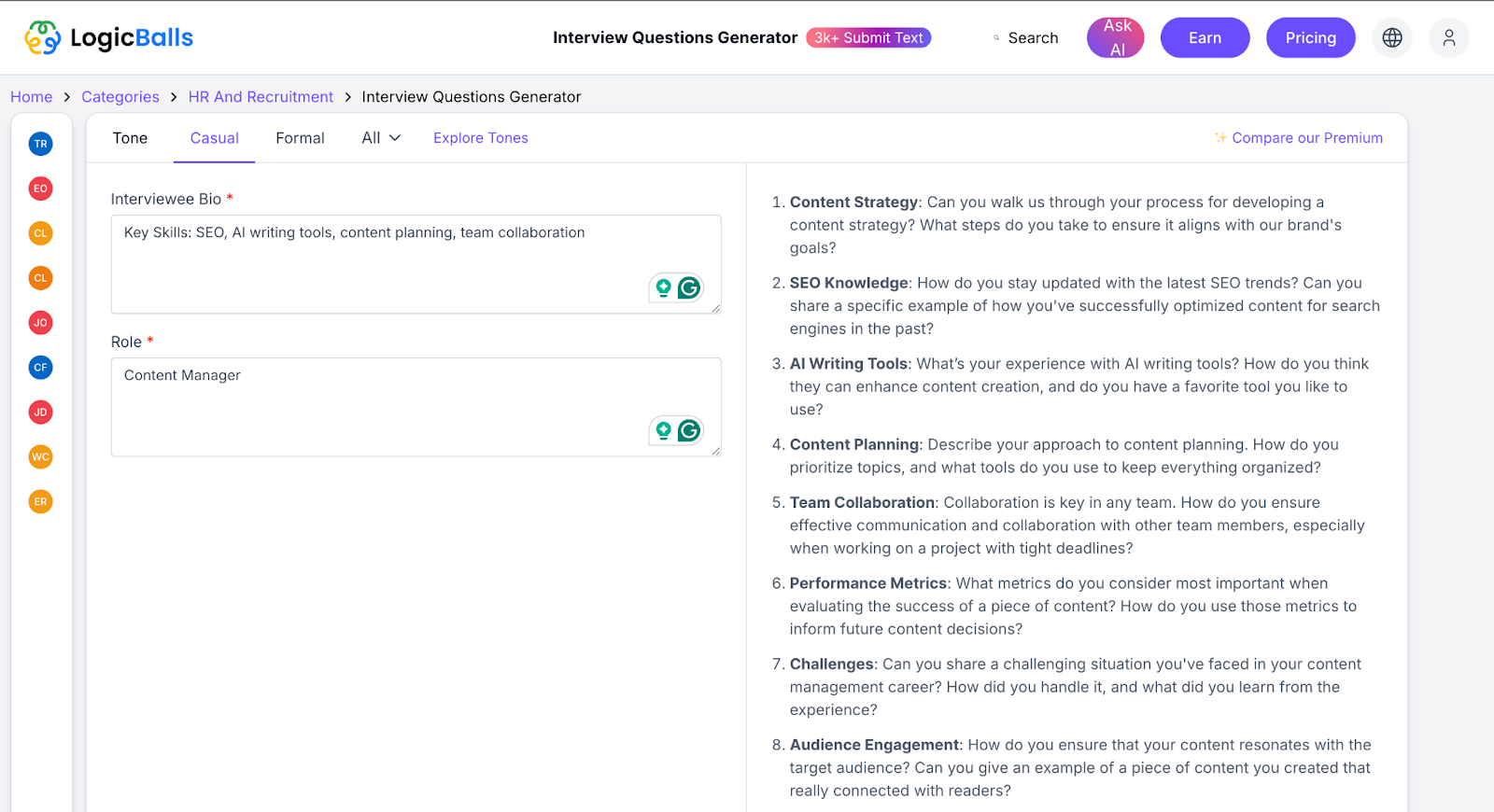Select the orange ER sidebar avatar

(x=40, y=502)
